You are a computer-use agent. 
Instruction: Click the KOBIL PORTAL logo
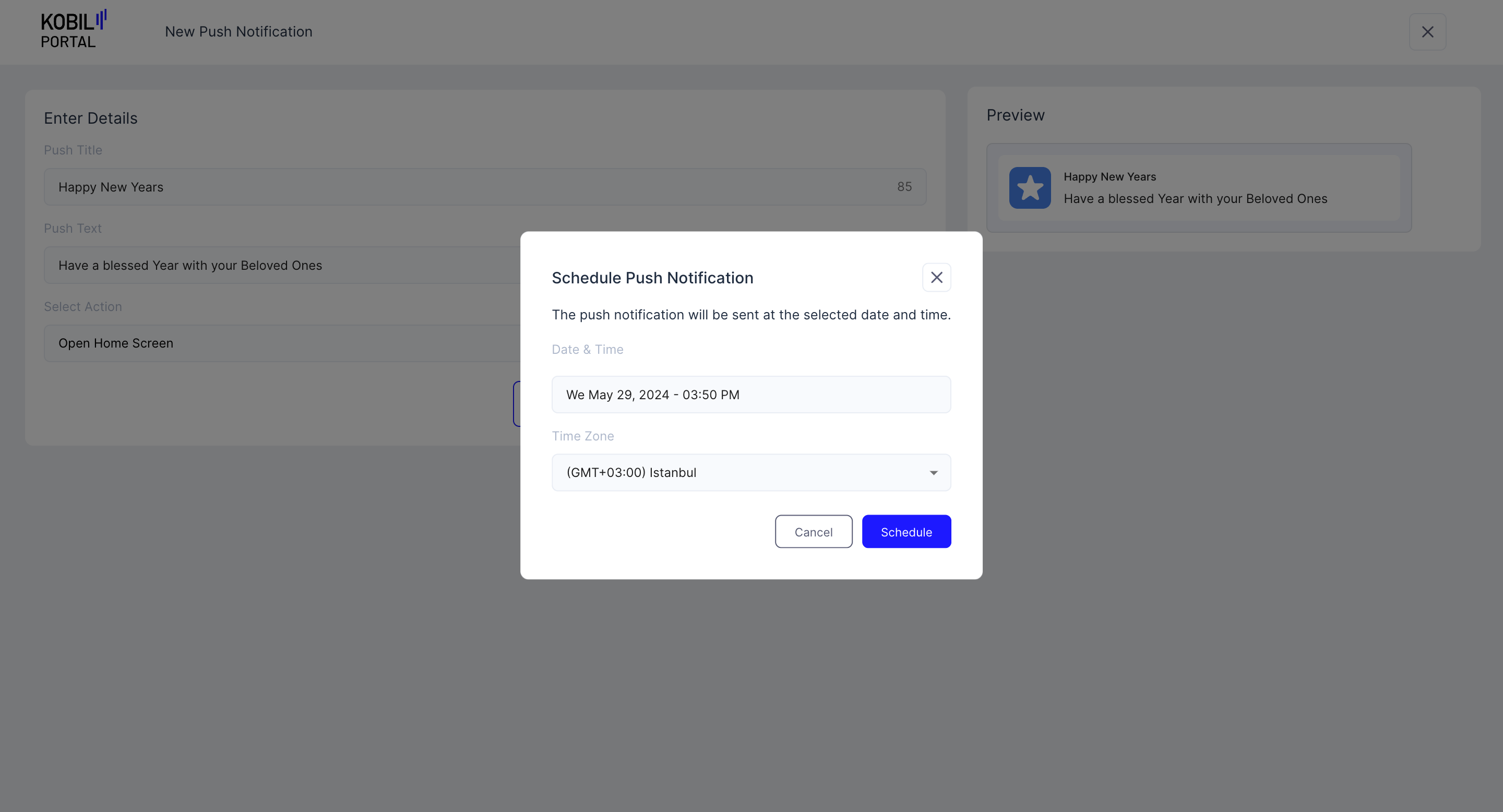72,28
